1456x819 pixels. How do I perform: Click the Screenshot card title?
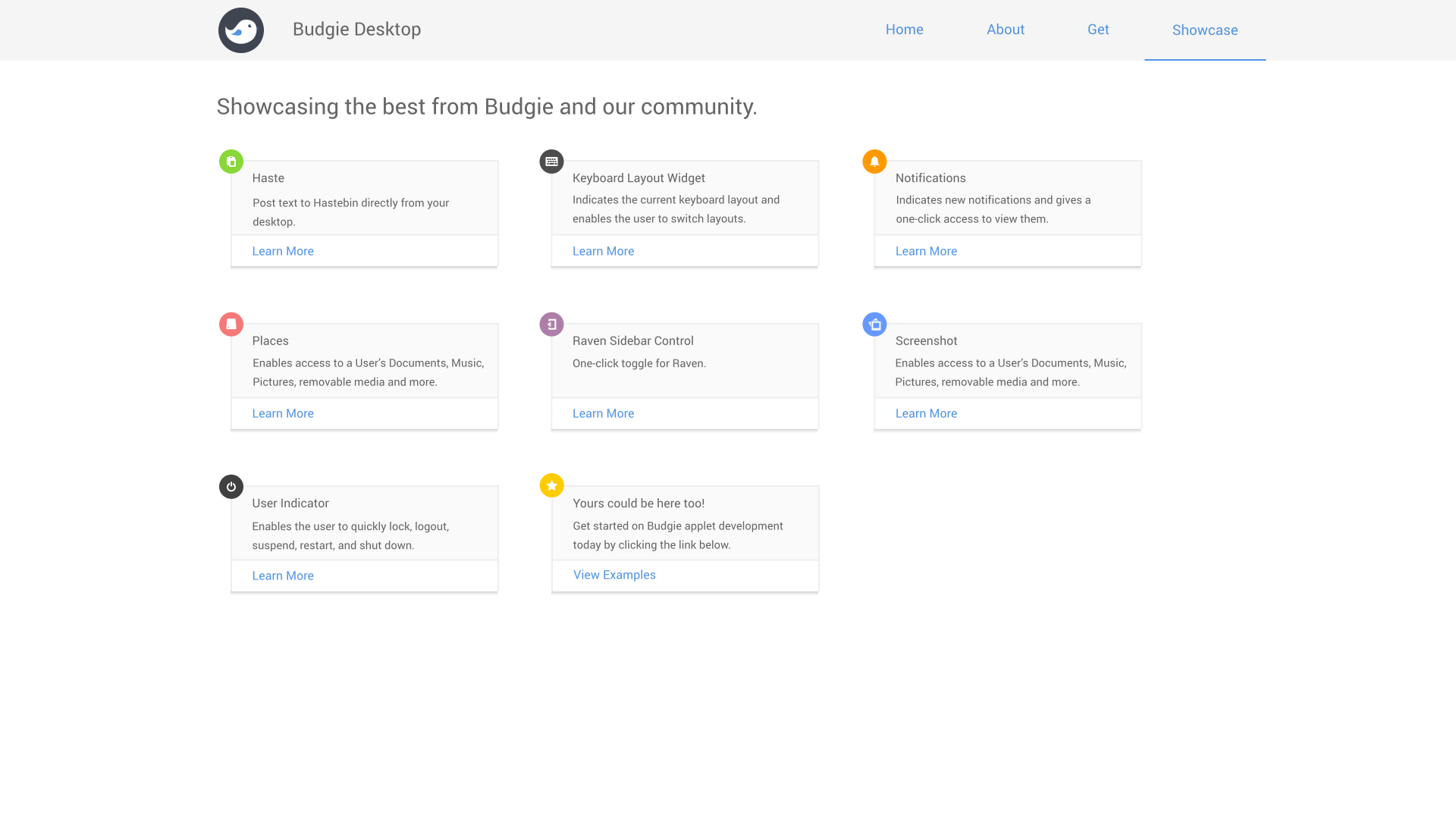pos(926,341)
